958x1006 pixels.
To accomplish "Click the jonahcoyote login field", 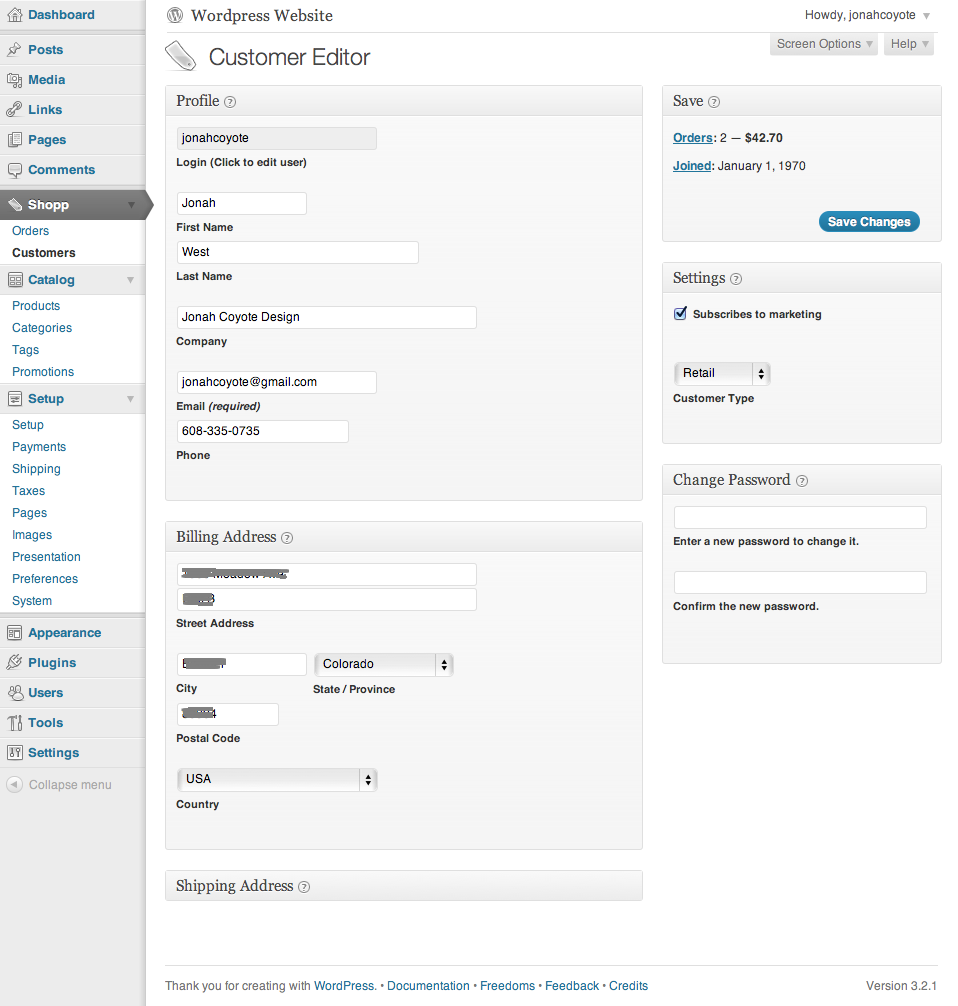I will click(x=277, y=139).
